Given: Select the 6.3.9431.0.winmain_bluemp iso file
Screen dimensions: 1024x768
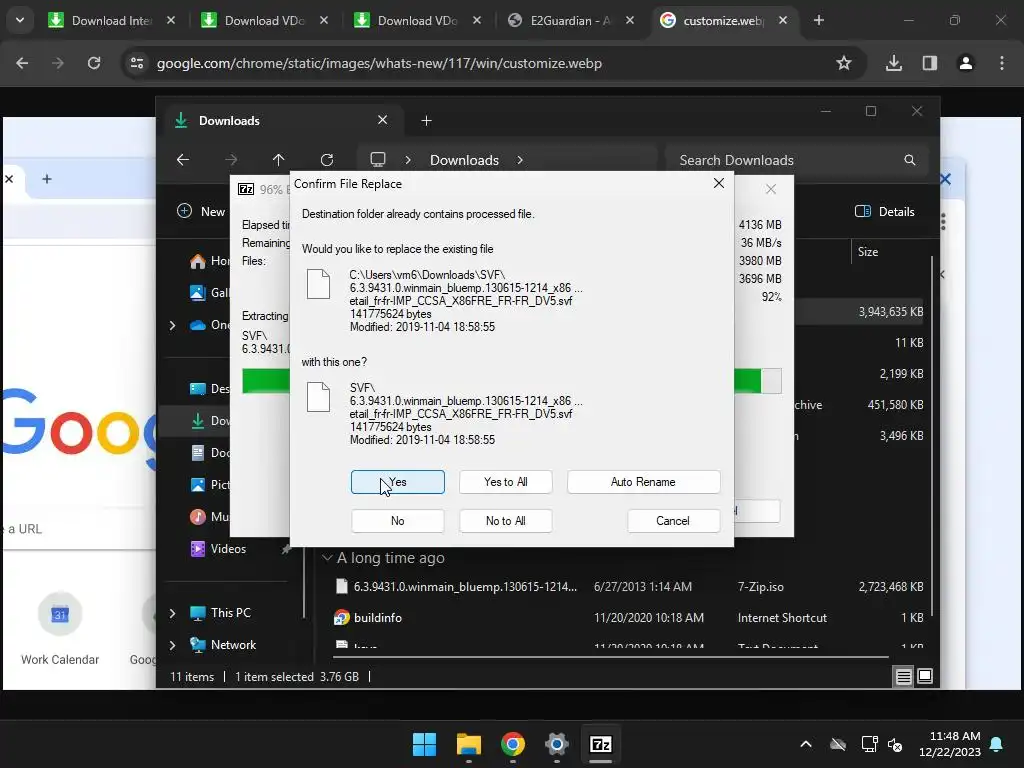Looking at the screenshot, I should (465, 586).
